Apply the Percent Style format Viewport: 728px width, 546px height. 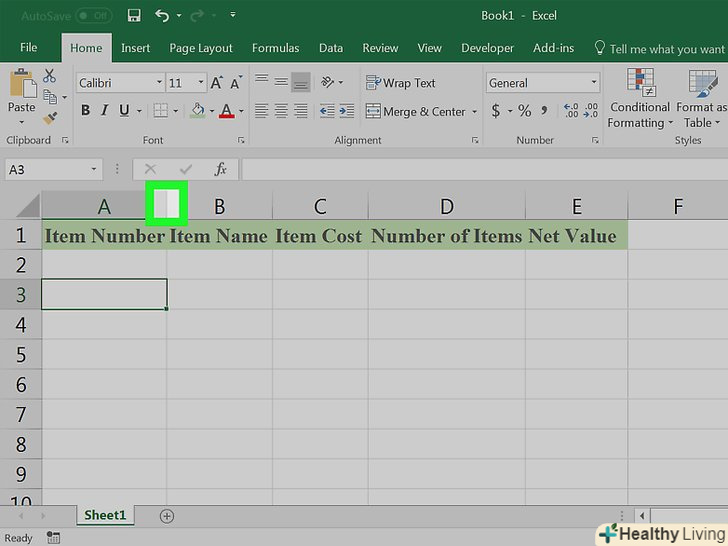(x=525, y=110)
